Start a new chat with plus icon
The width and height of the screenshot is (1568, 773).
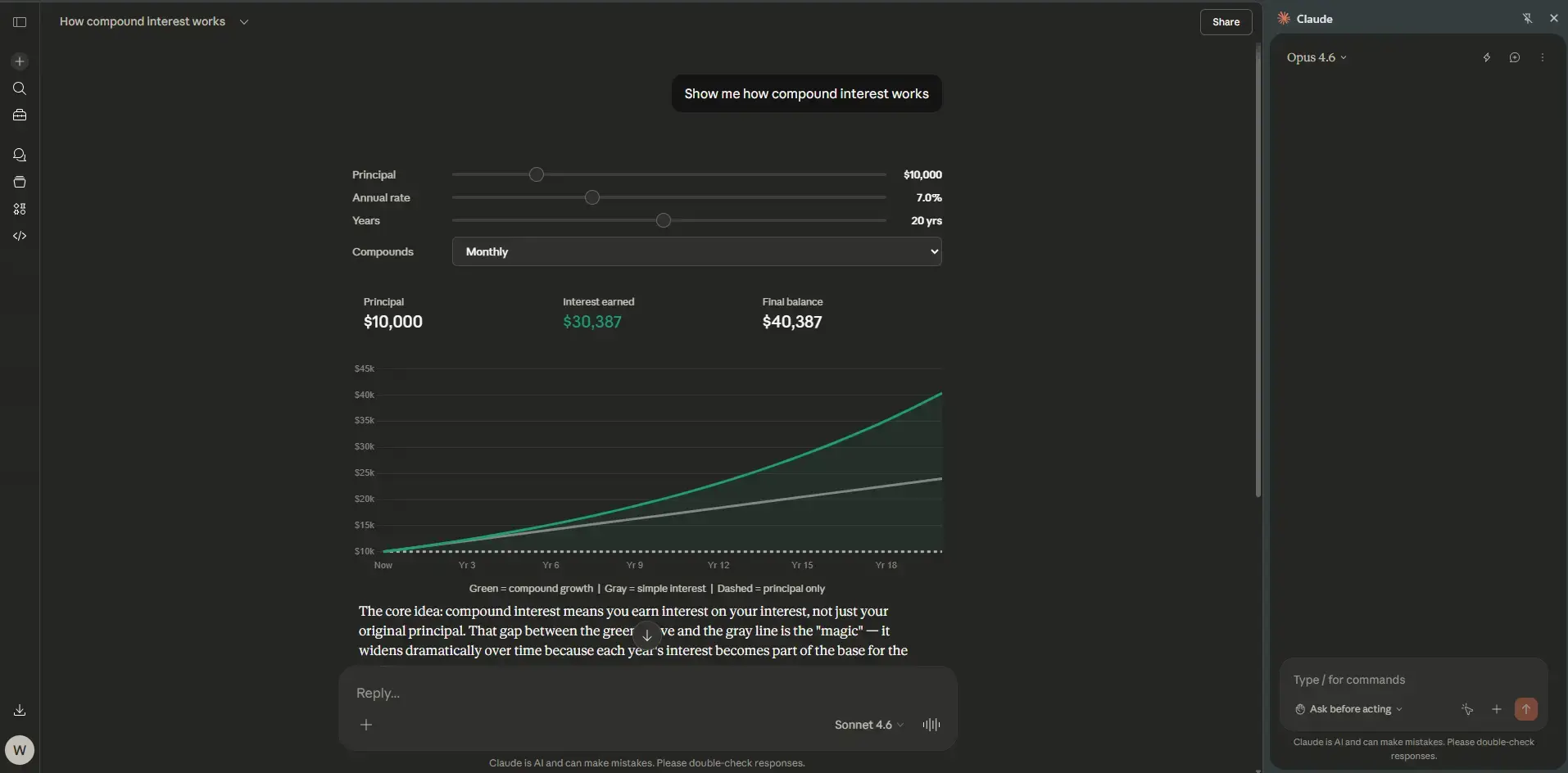coord(20,61)
